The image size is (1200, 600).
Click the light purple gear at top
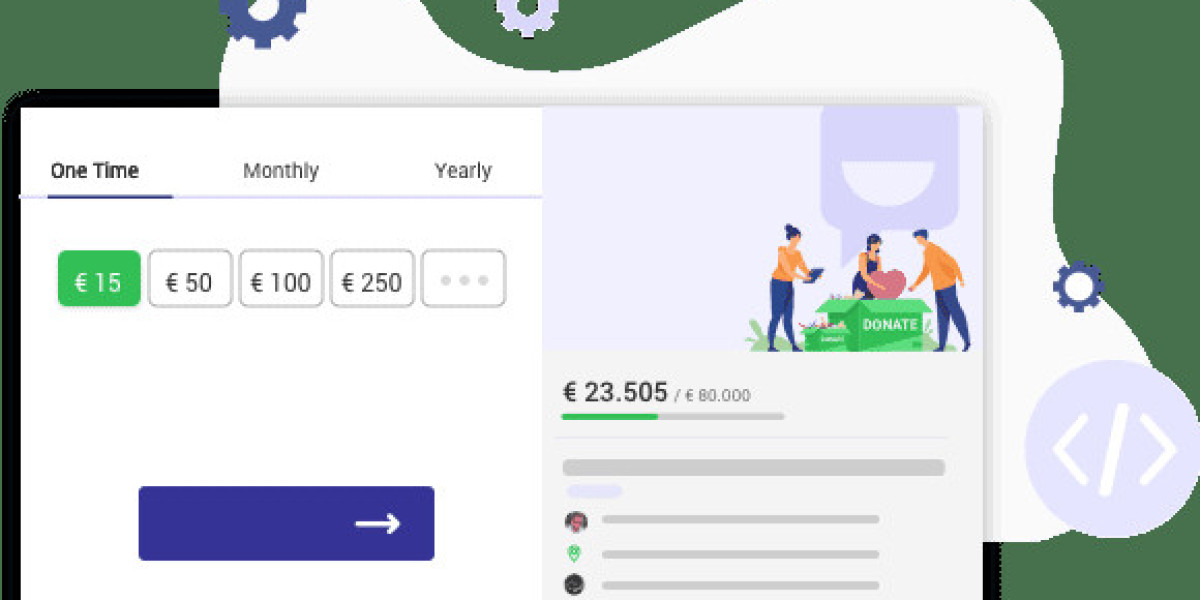pos(527,10)
